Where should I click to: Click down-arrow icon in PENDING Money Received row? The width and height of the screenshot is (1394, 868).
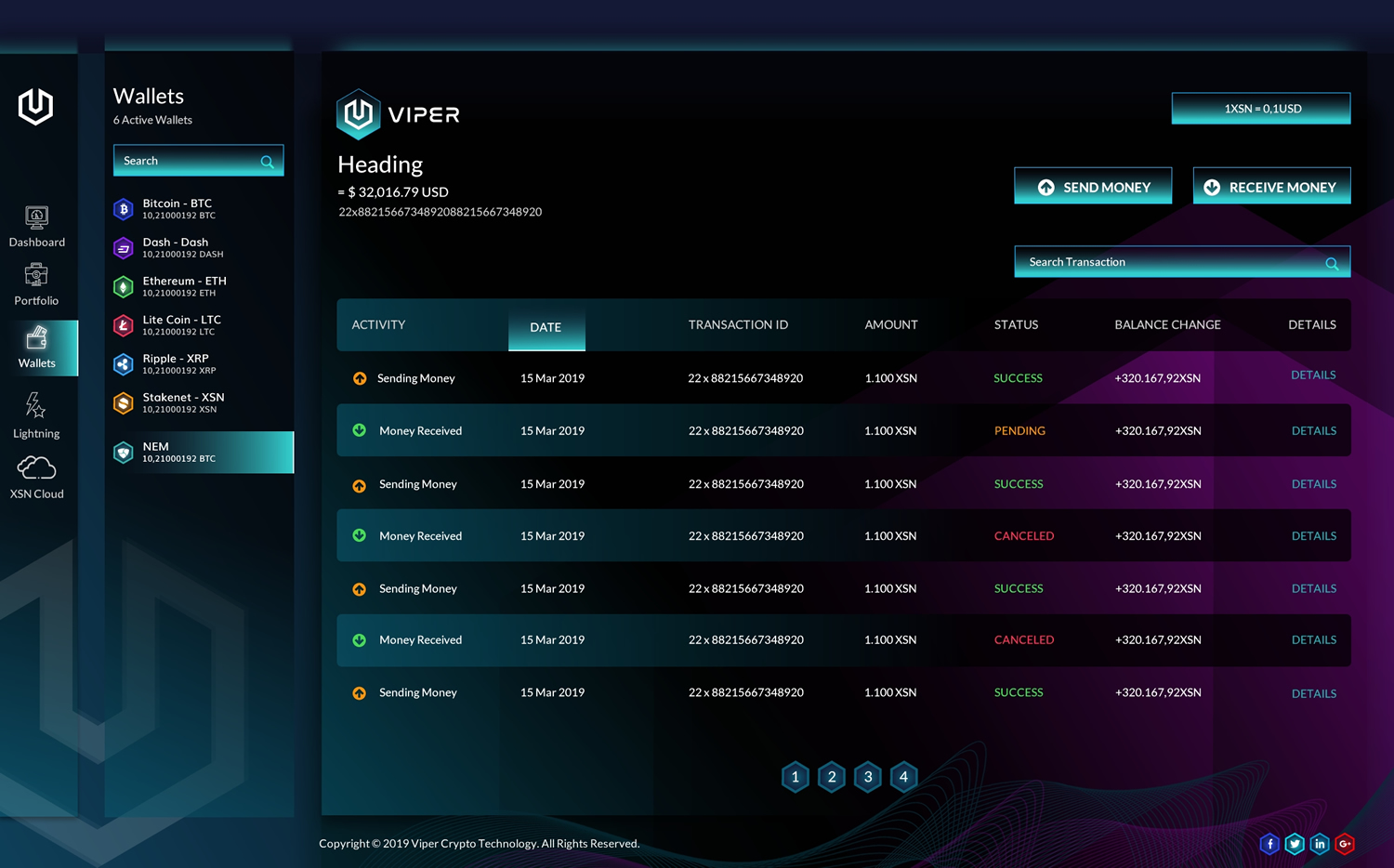pyautogui.click(x=360, y=430)
